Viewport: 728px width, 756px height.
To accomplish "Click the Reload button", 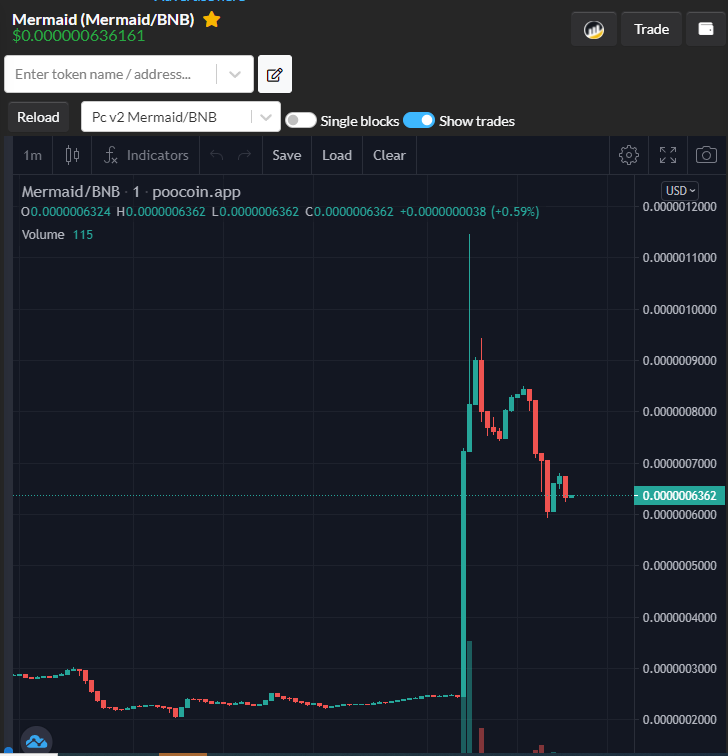I will [x=39, y=117].
